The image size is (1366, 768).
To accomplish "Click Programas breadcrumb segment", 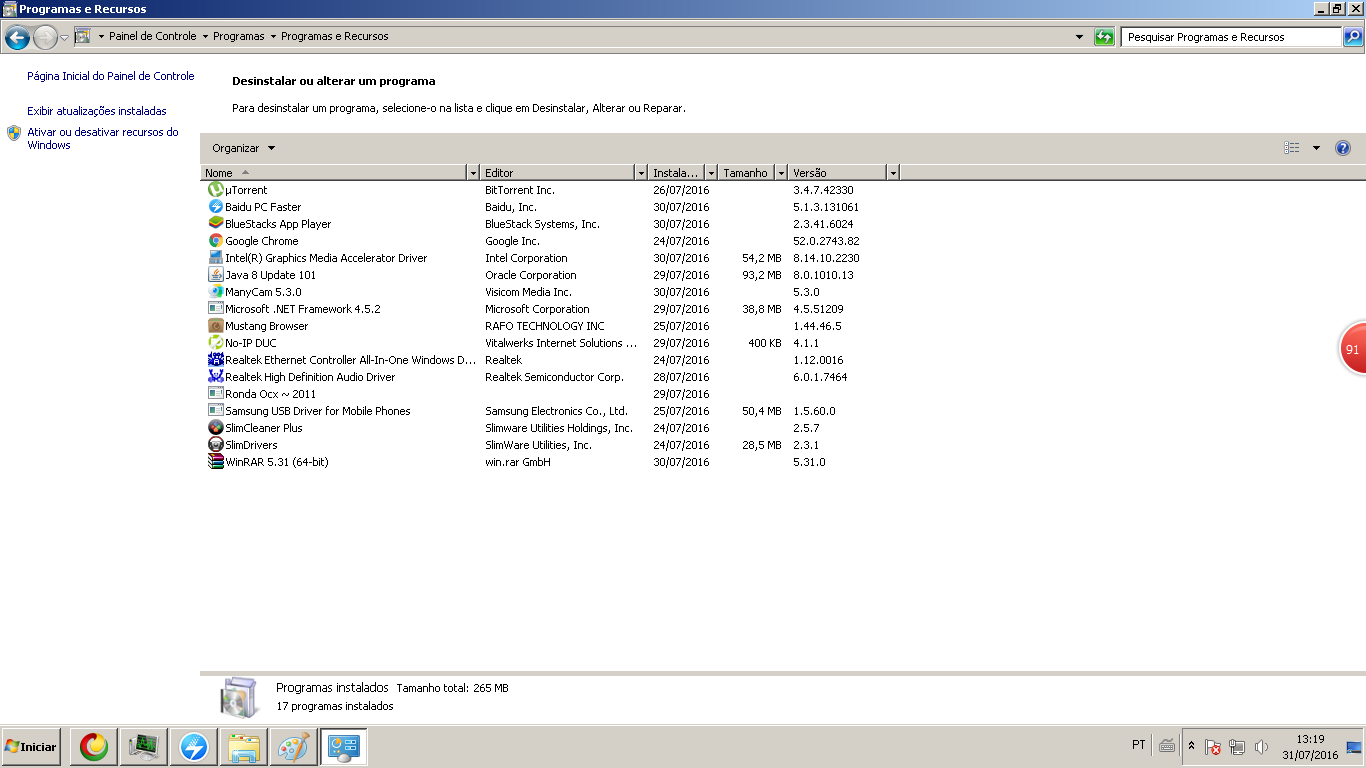I will 239,36.
